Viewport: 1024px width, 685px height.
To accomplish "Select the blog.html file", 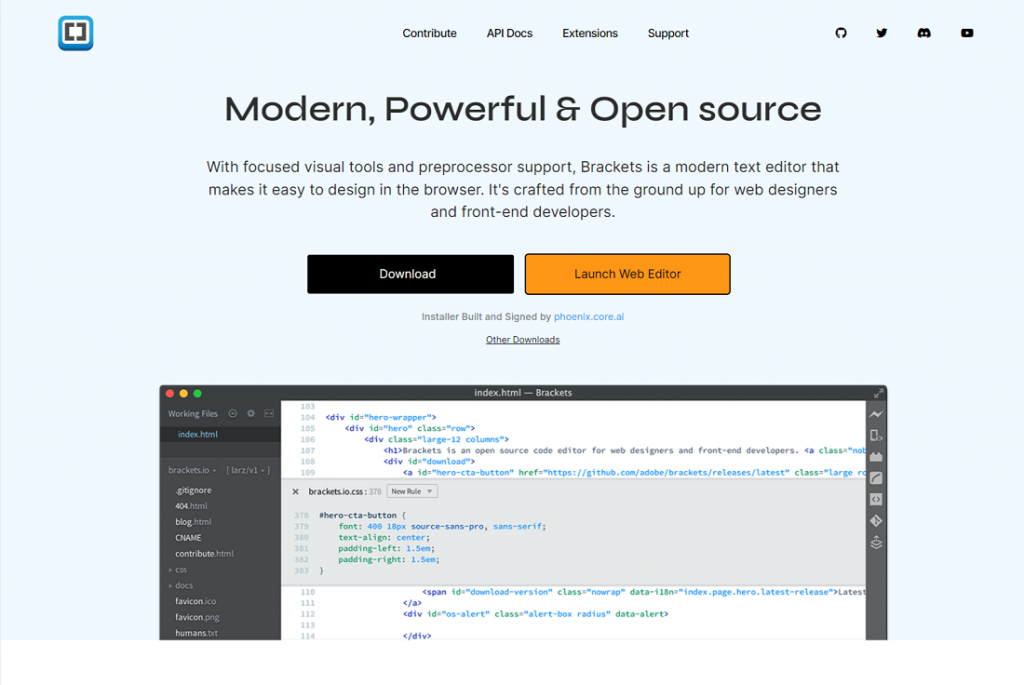I will coord(193,522).
